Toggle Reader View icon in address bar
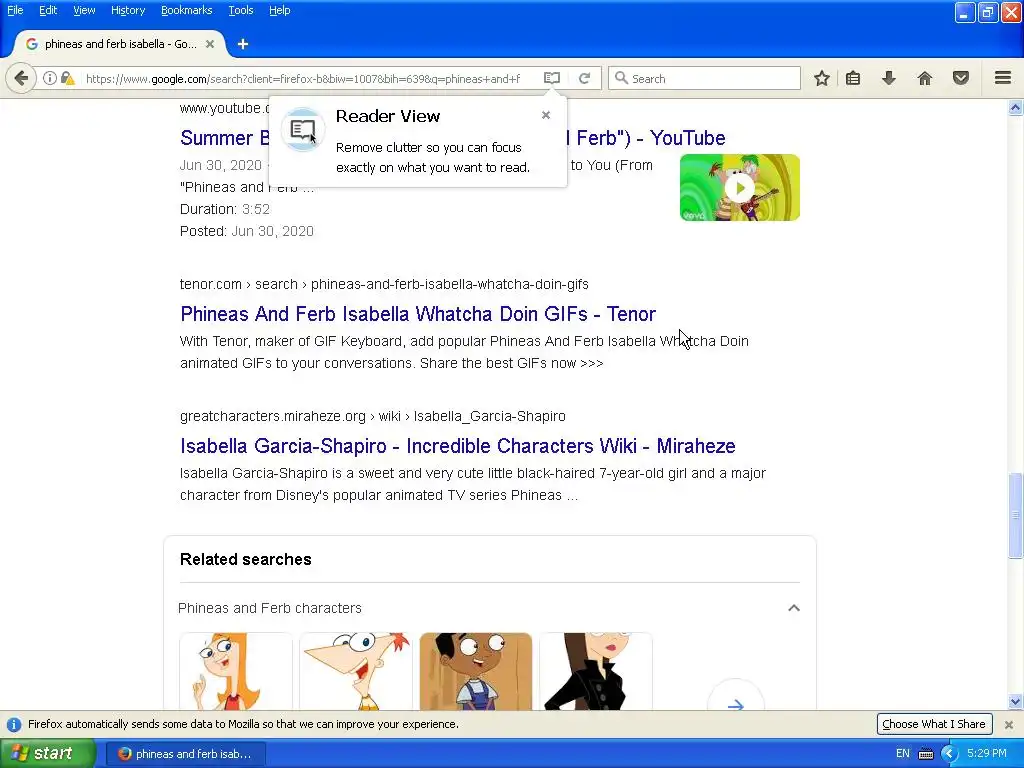 tap(552, 78)
